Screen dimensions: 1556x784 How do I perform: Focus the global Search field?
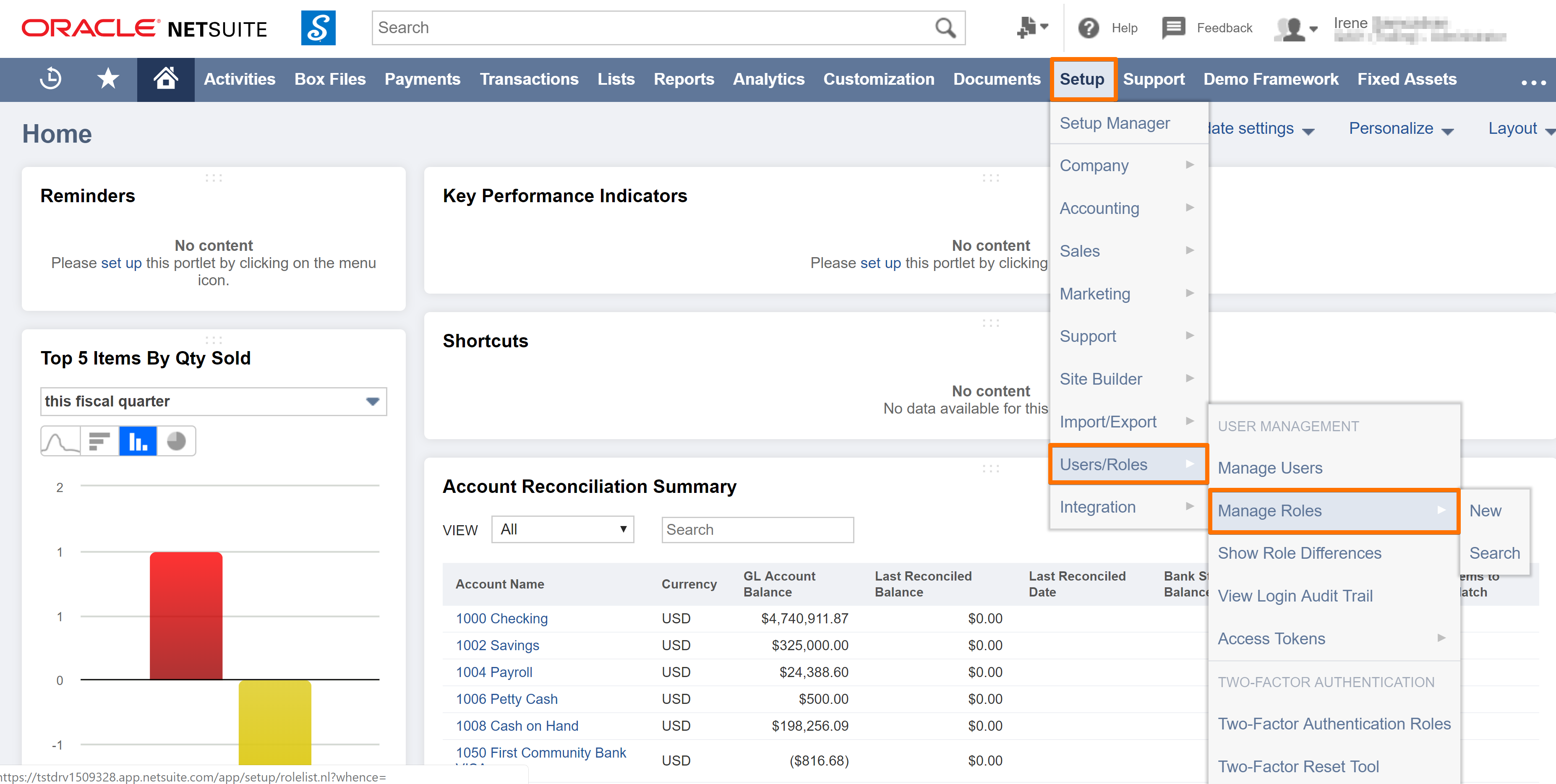point(653,28)
